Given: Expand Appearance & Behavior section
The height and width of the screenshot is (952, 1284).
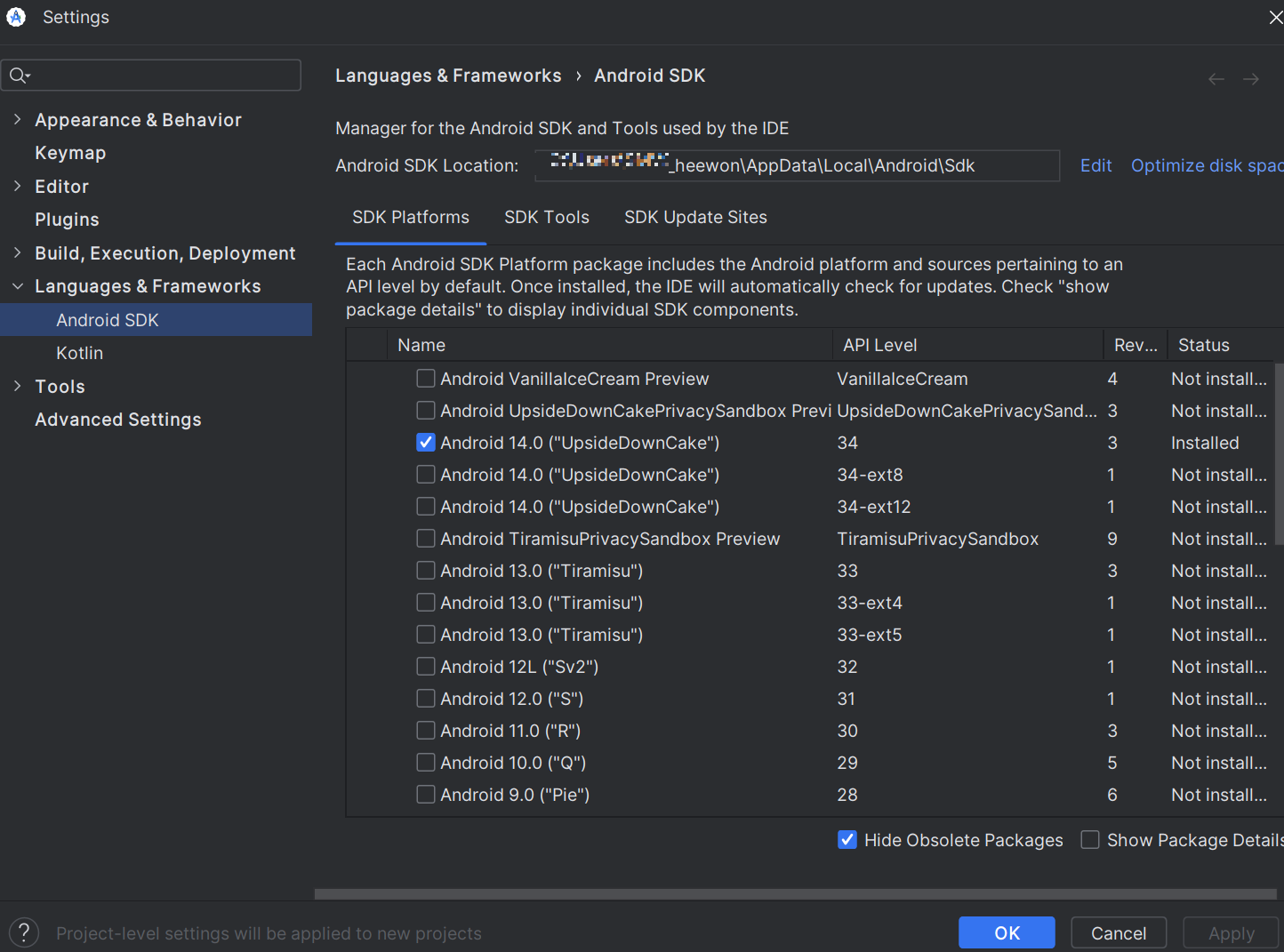Looking at the screenshot, I should pyautogui.click(x=17, y=119).
